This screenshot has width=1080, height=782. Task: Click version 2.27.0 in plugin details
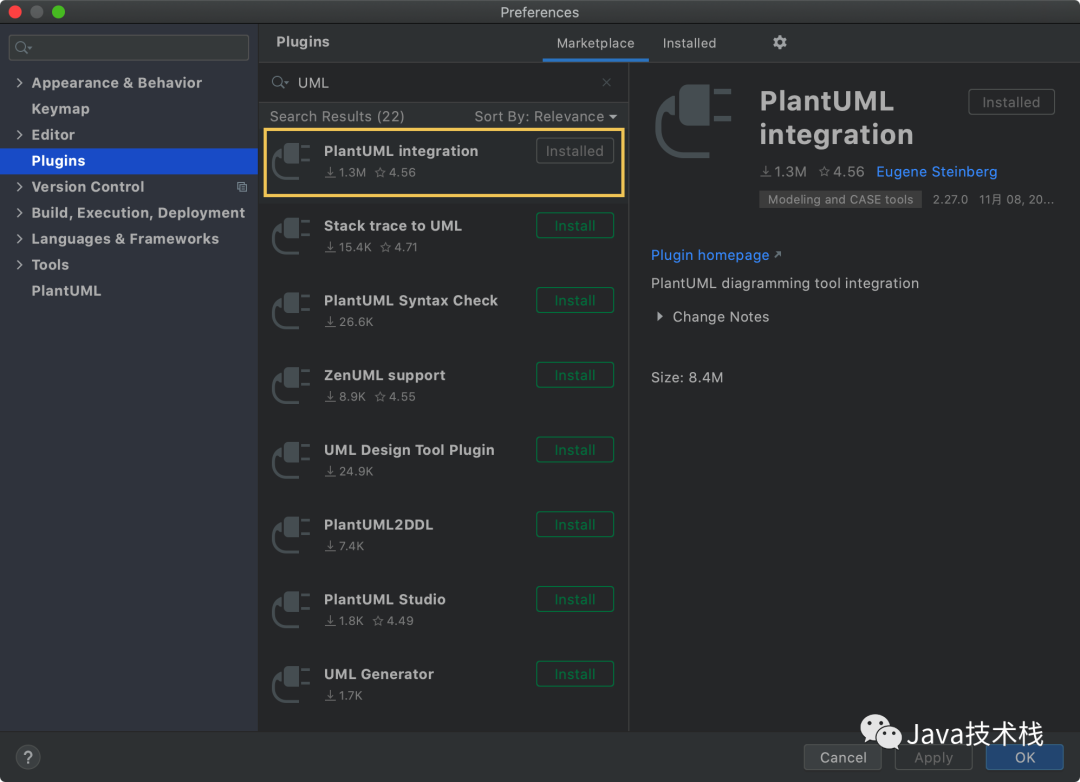[950, 200]
